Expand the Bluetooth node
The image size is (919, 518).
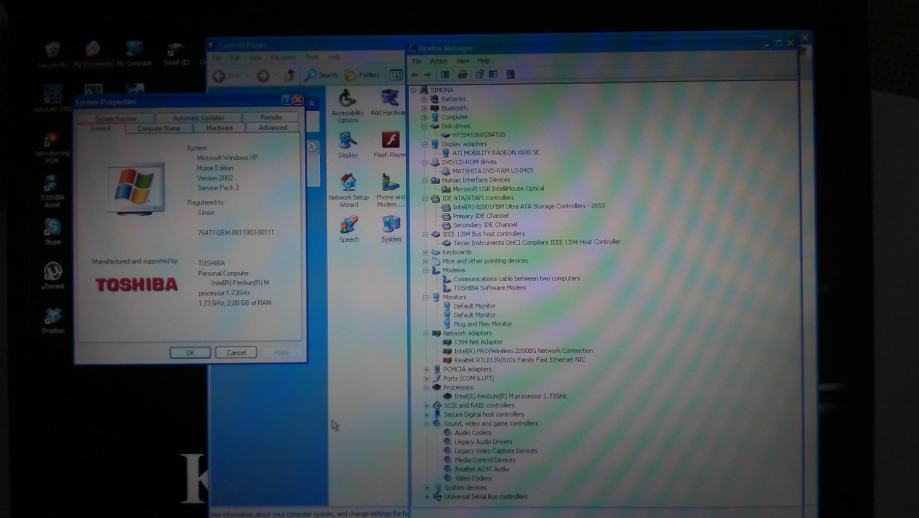(424, 108)
